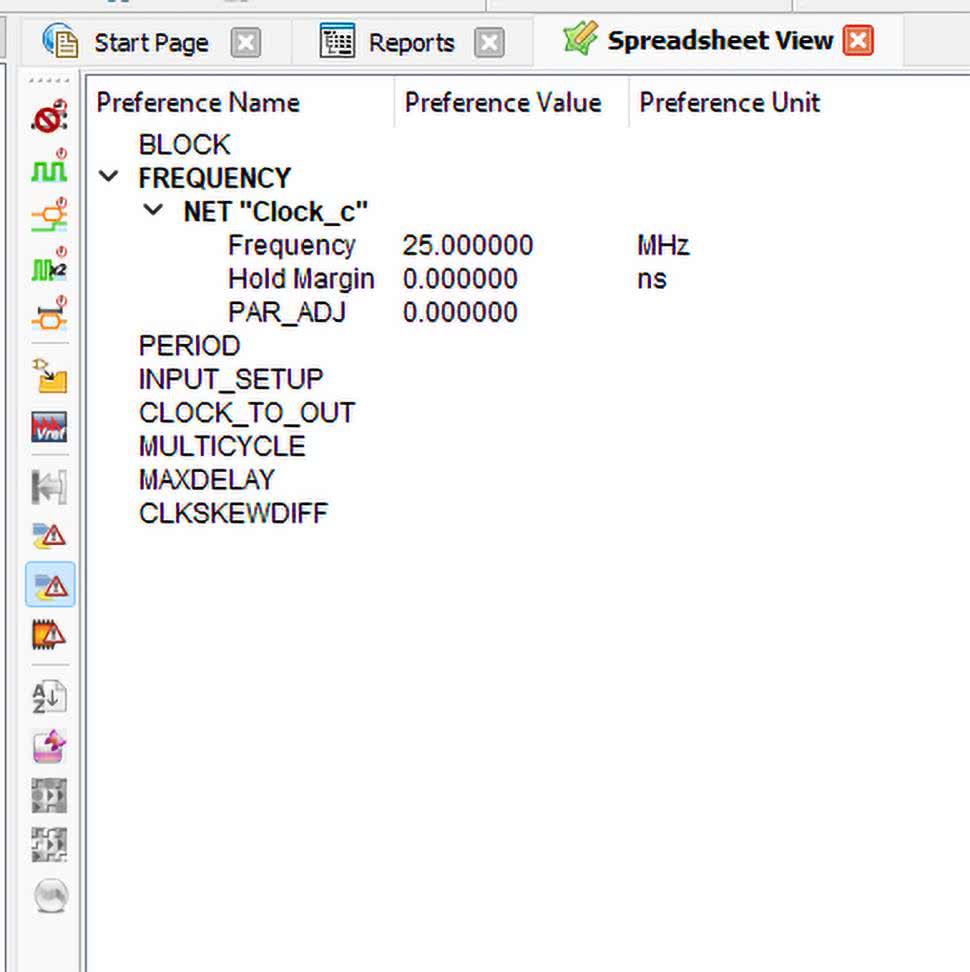970x972 pixels.
Task: Select the 25.000000 frequency value cell
Action: click(467, 246)
